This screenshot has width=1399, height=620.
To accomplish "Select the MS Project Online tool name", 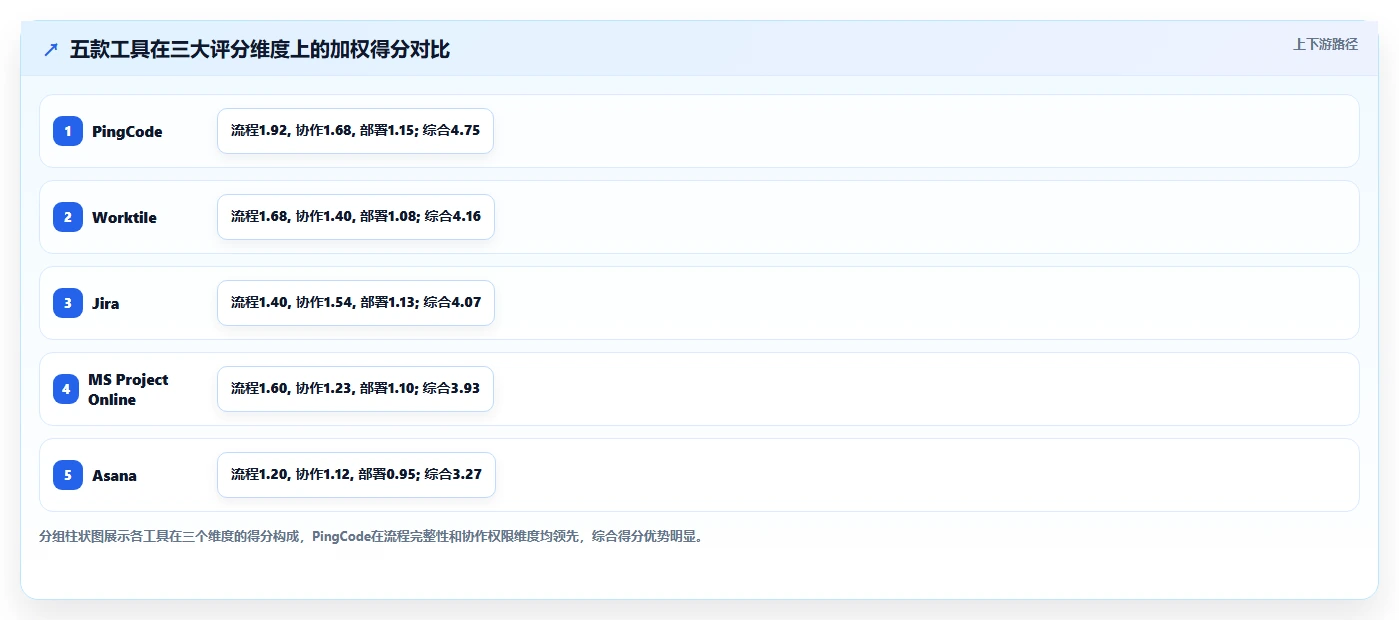I will [128, 389].
